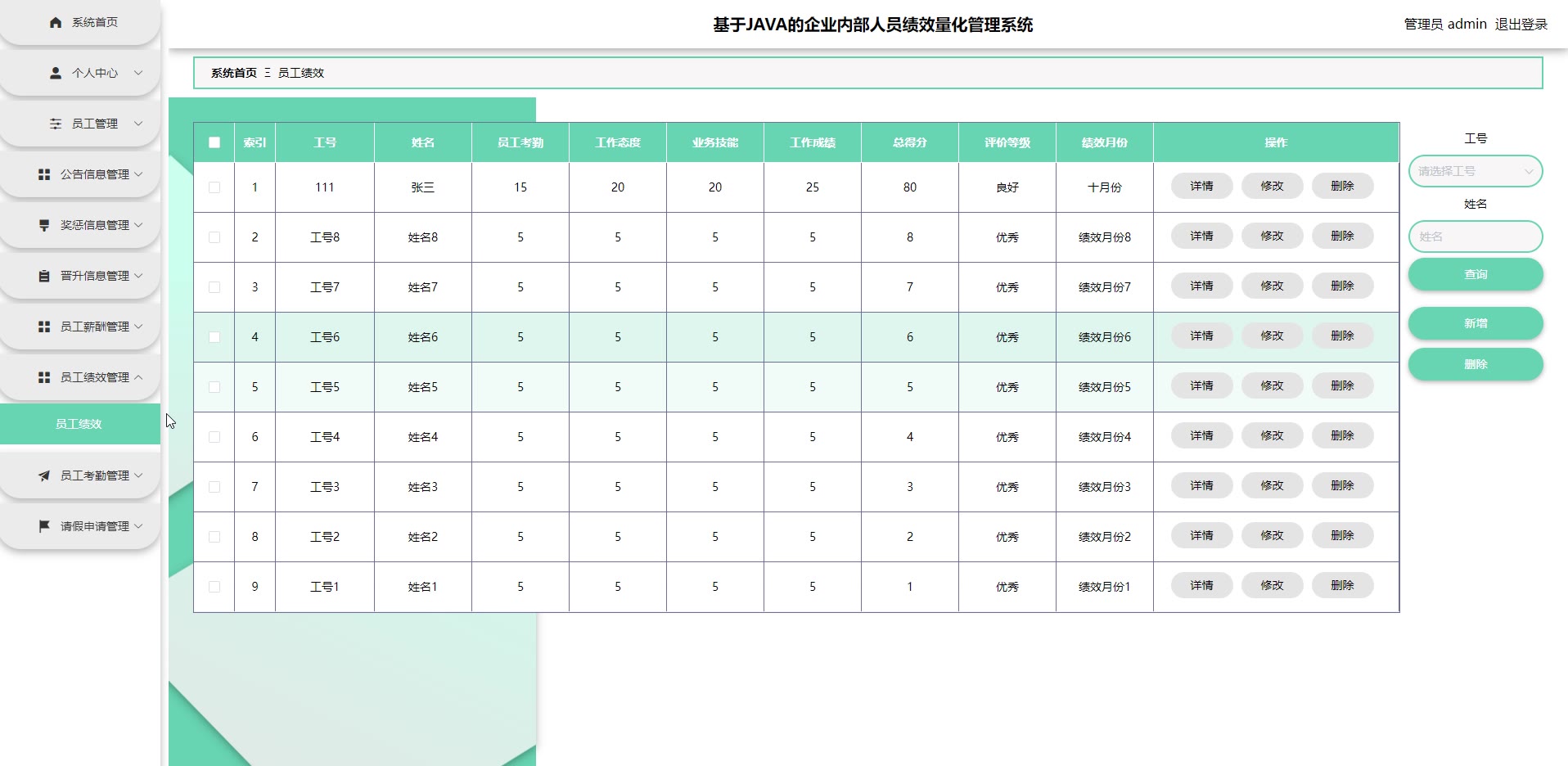Screen dimensions: 1568x766
Task: Select the checkbox for 工号6 row
Action: click(214, 337)
